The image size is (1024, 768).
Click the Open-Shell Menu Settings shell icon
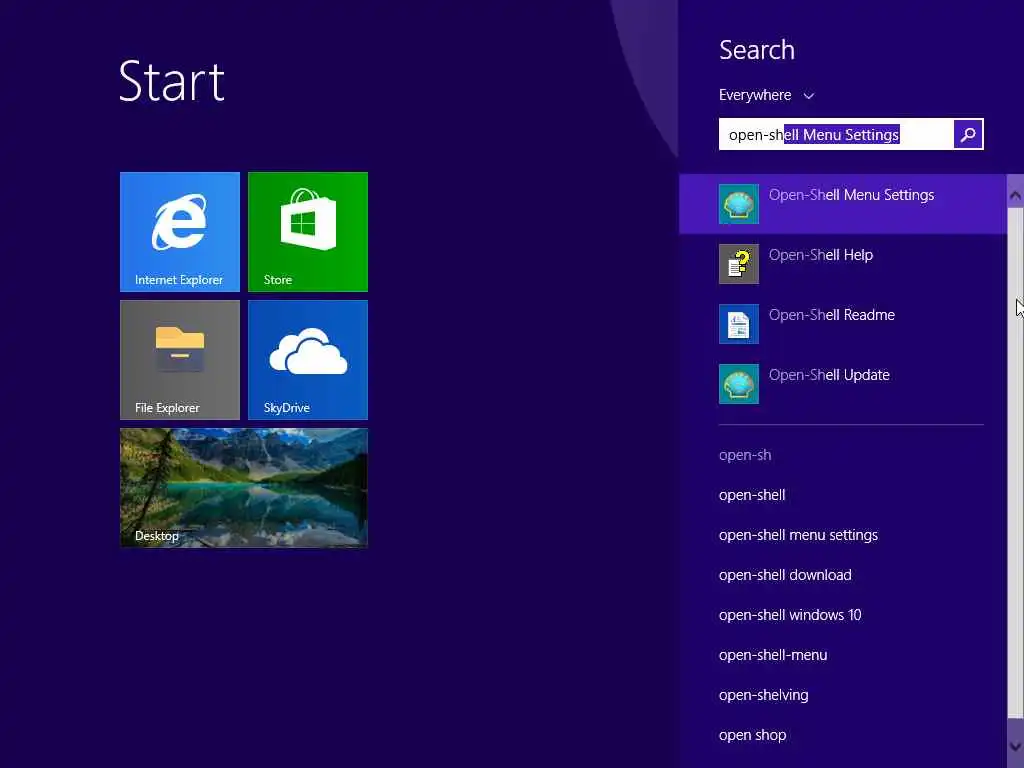(x=739, y=204)
